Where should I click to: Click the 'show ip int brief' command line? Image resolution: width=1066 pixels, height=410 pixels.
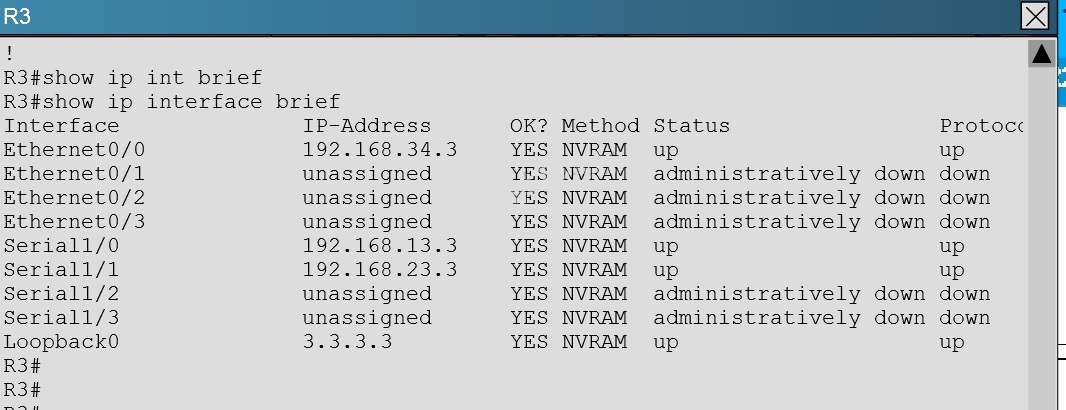[x=133, y=78]
